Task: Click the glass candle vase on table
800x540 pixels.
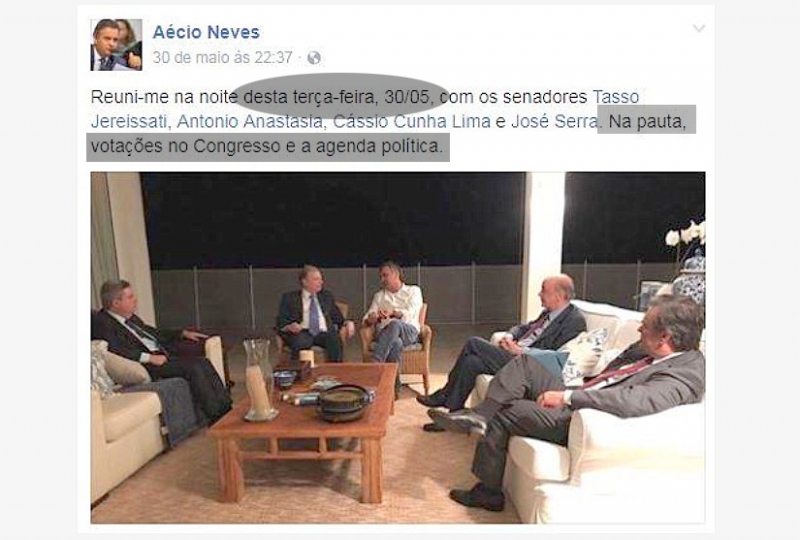Action: pyautogui.click(x=259, y=380)
